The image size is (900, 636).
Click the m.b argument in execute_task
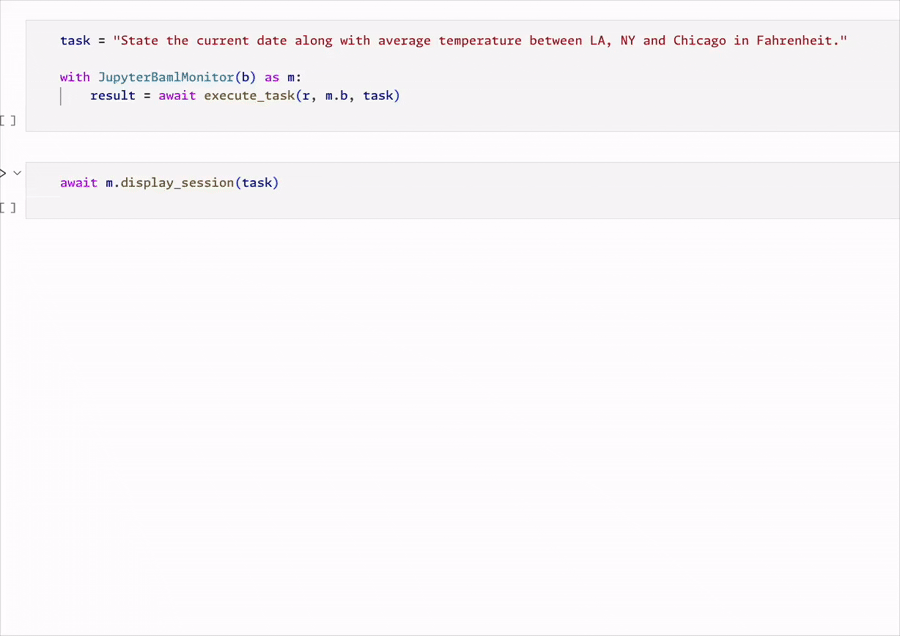[x=336, y=96]
